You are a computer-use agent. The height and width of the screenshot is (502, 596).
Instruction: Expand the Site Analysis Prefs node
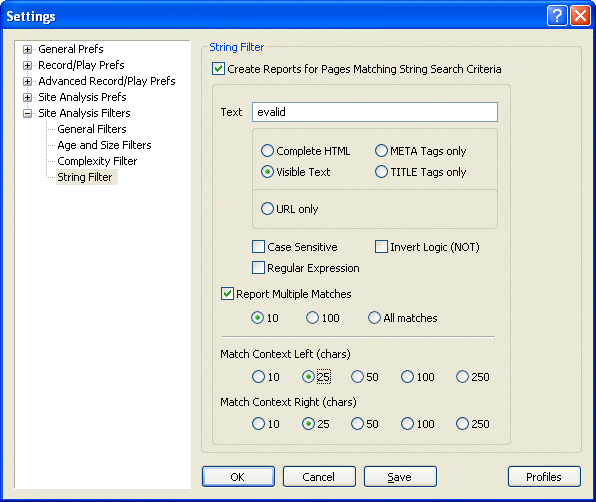point(27,97)
